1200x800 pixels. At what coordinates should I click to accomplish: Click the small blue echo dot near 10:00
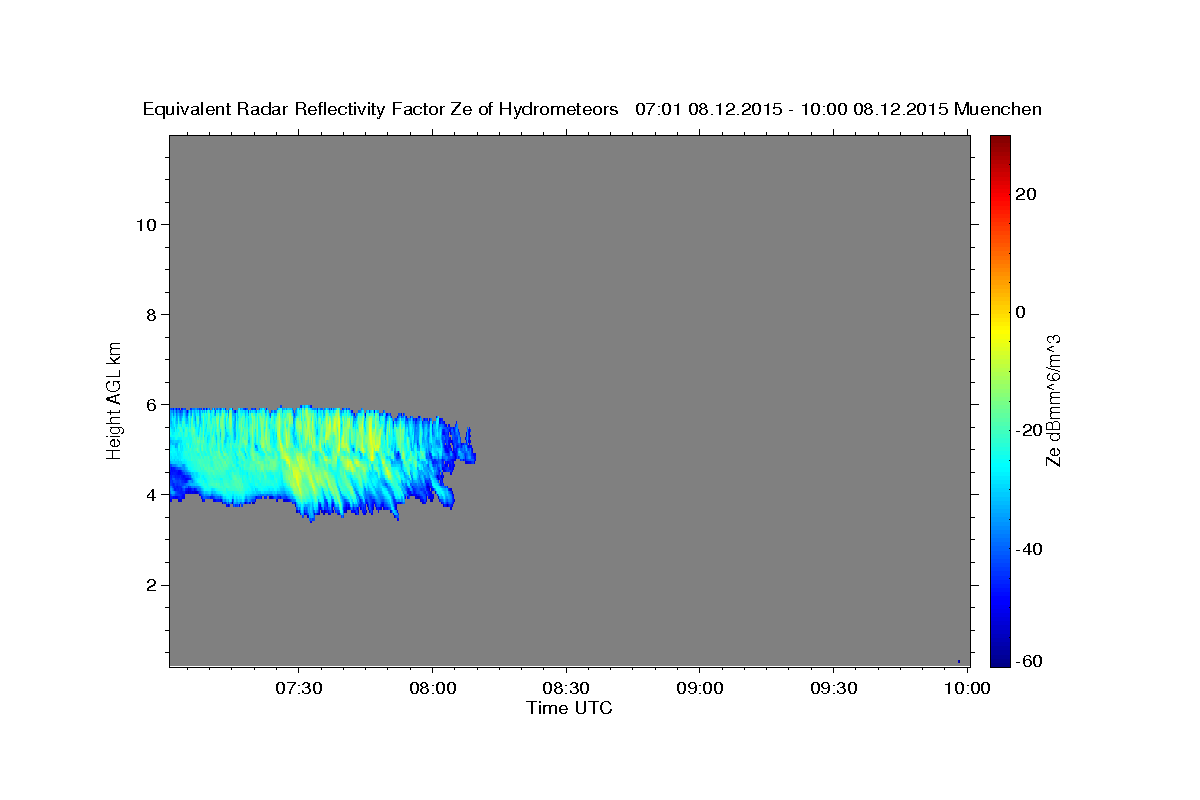(958, 661)
